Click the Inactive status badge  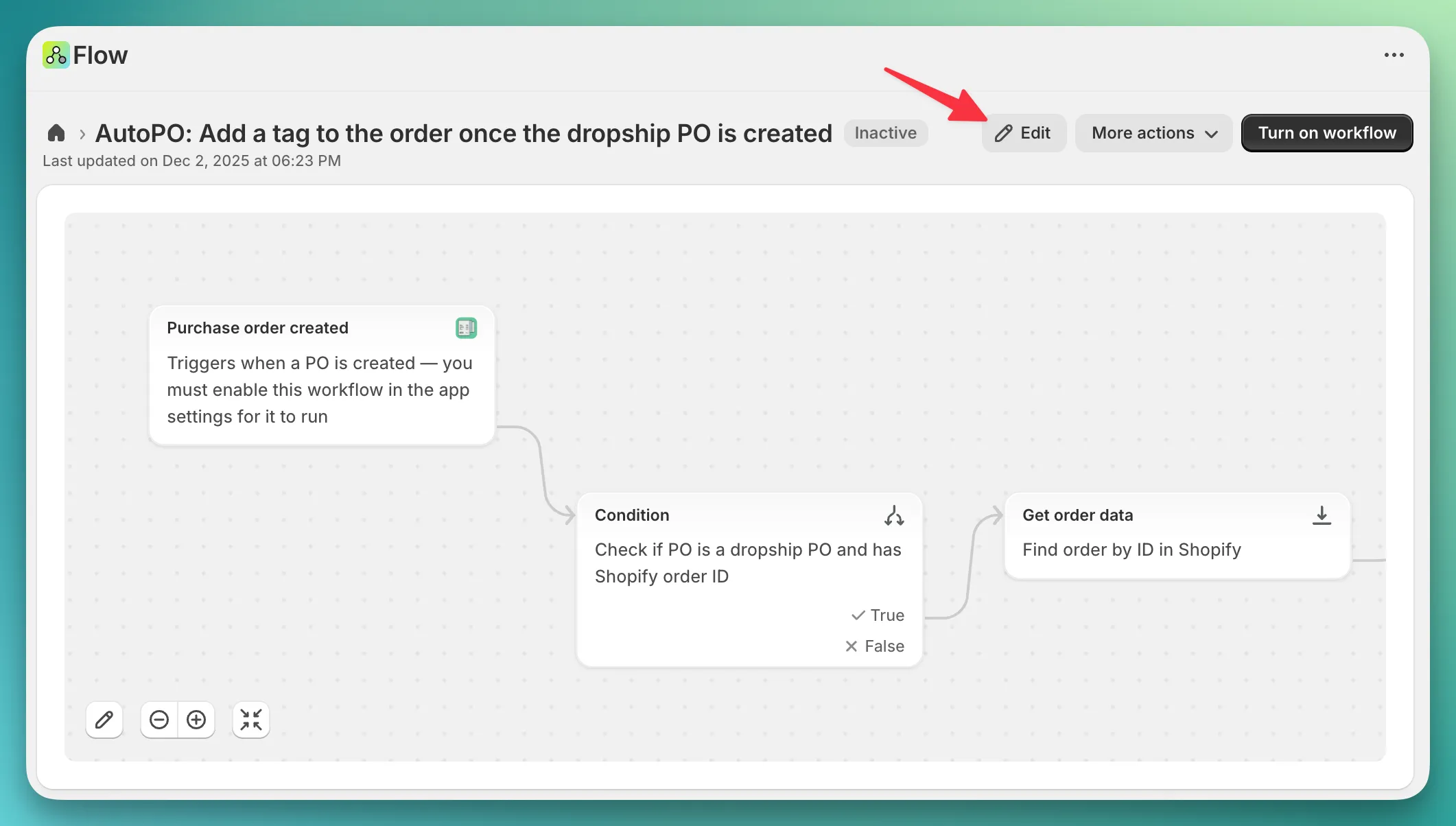(885, 133)
